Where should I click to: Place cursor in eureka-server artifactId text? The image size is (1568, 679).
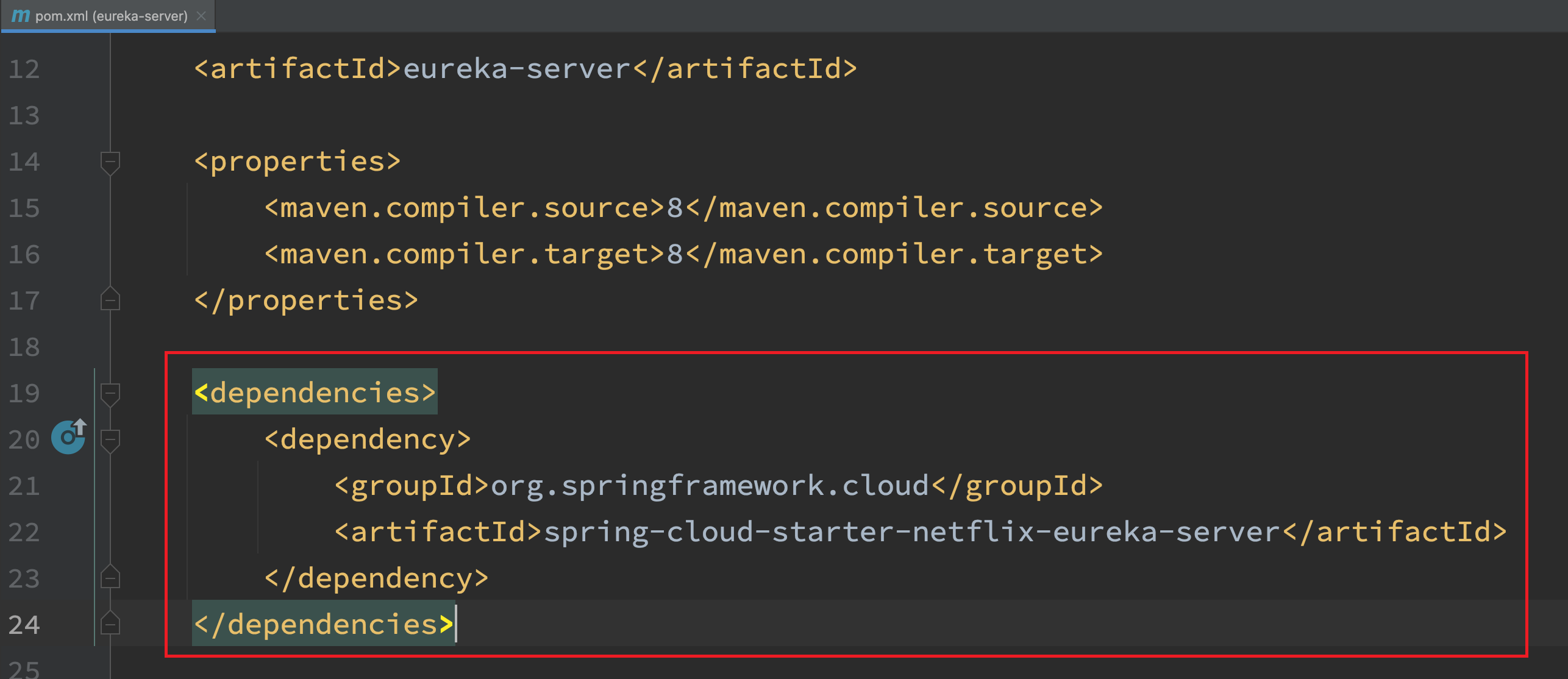point(517,69)
